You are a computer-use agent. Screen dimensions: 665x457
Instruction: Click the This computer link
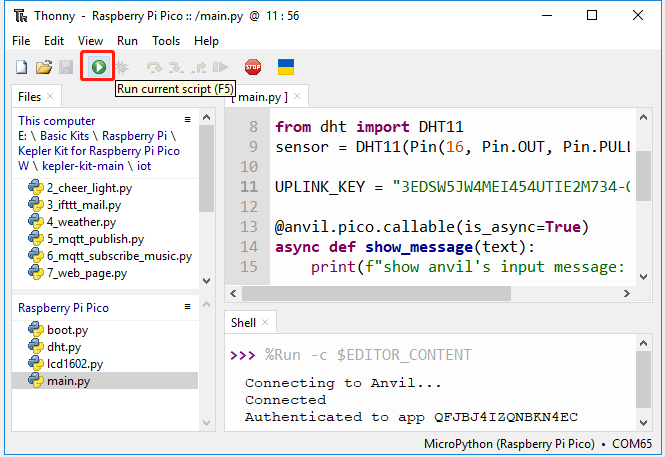(x=56, y=121)
